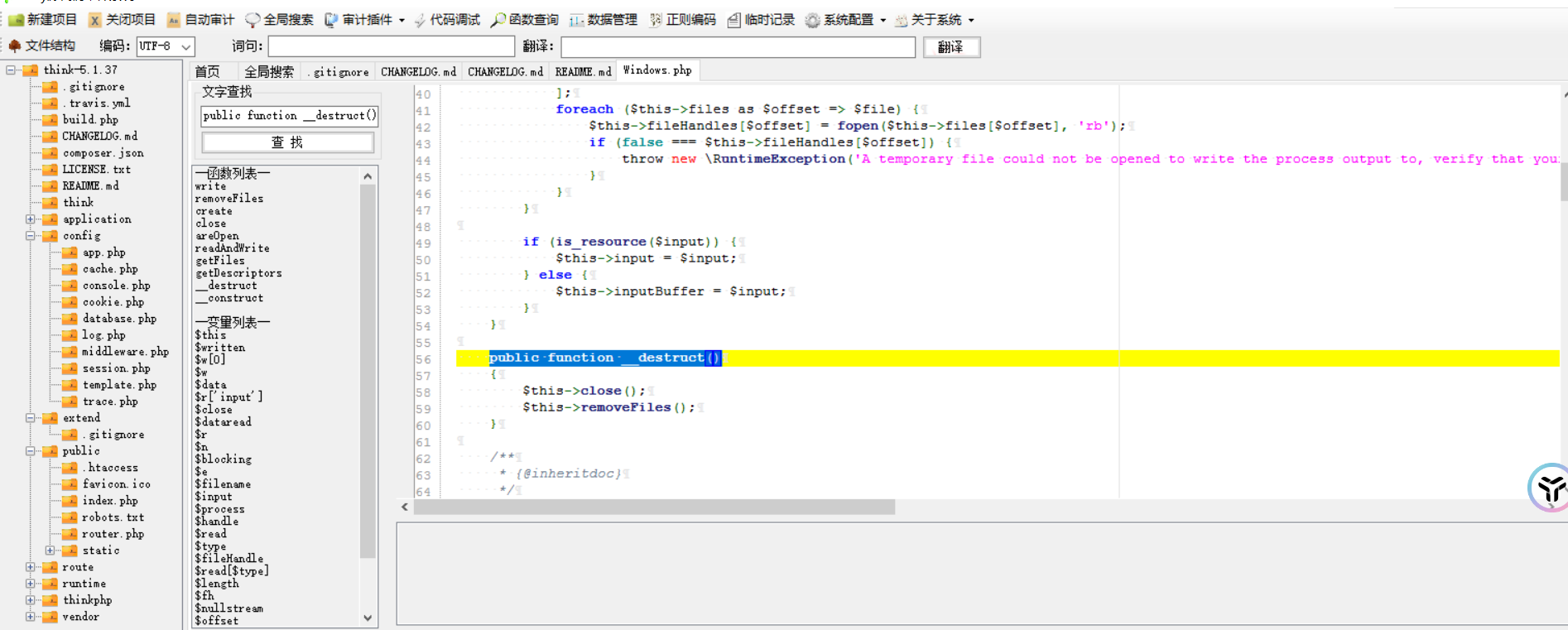Open 关于系统 about menu
The image size is (1568, 630).
click(934, 20)
